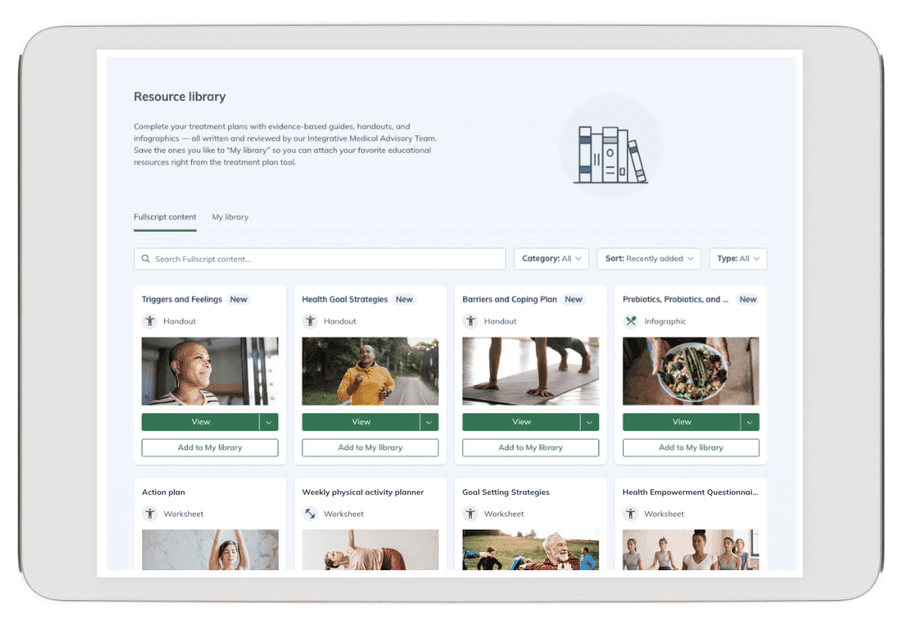
Task: Open the Type filter dropdown
Action: (x=738, y=259)
